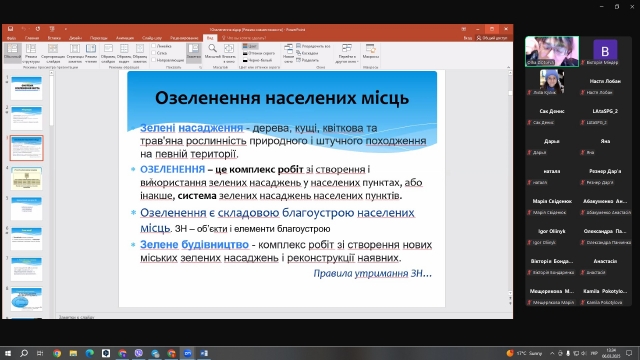
Task: Open the Home (Главная) tab
Action: [x=32, y=38]
